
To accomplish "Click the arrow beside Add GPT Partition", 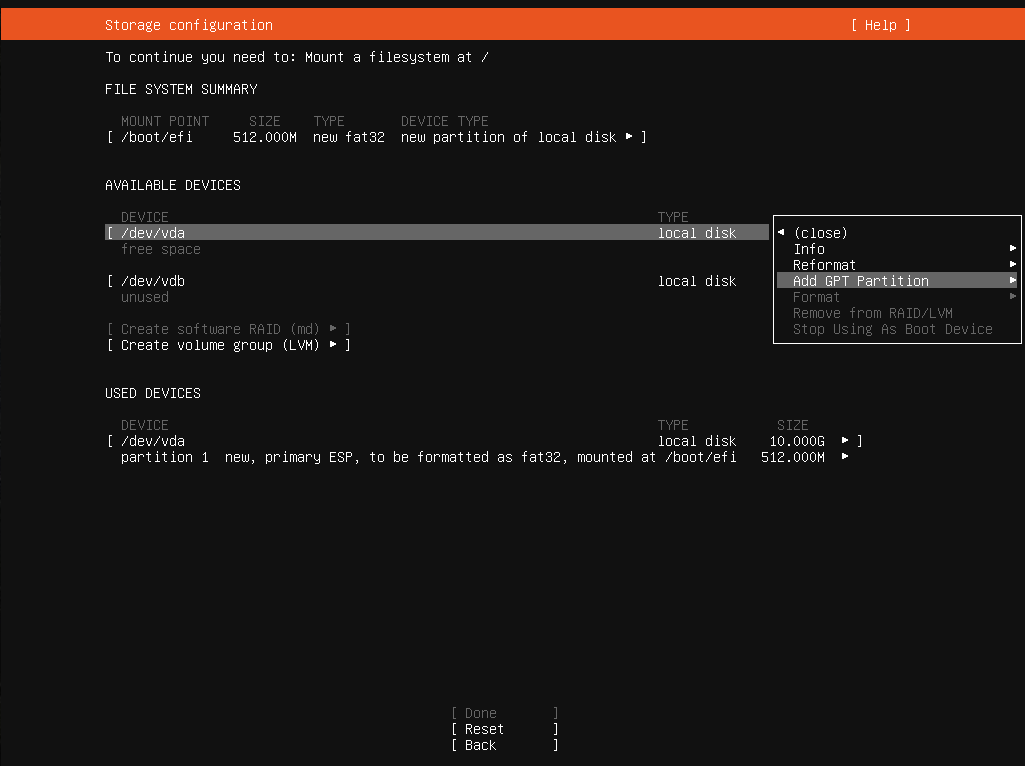I will pyautogui.click(x=1013, y=281).
